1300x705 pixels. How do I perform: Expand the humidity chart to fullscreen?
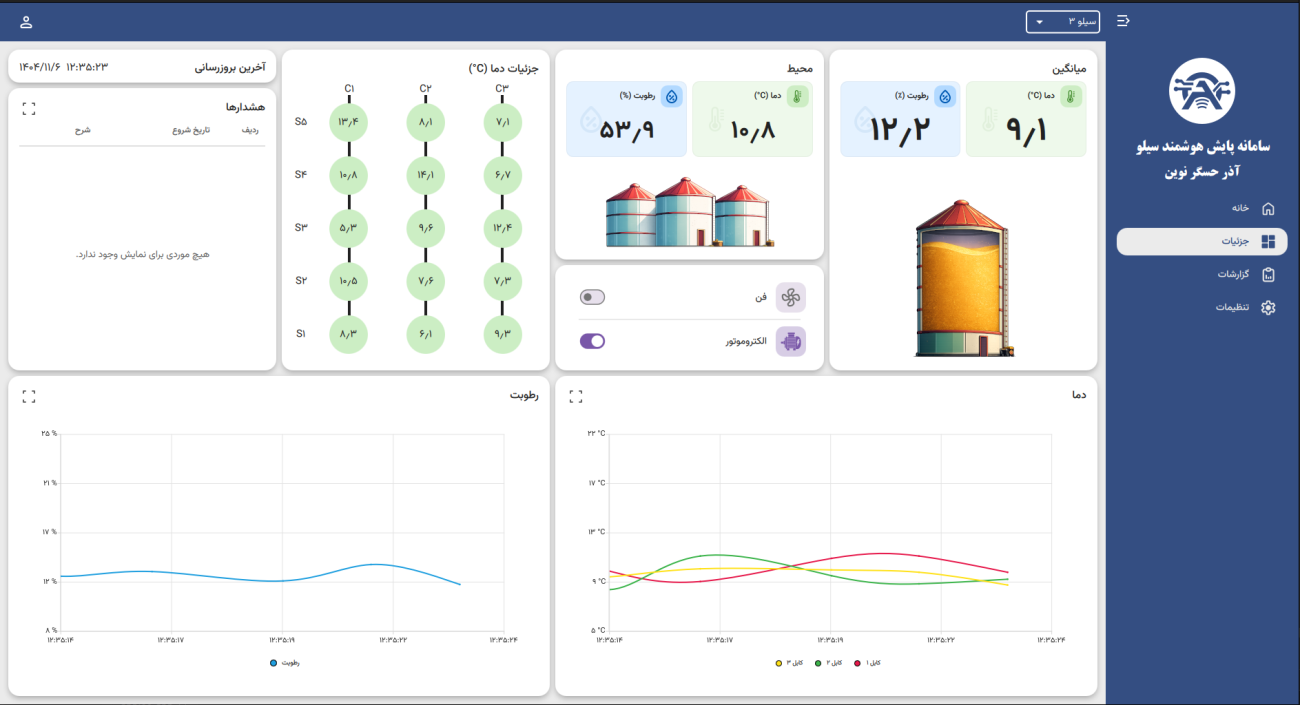point(29,396)
